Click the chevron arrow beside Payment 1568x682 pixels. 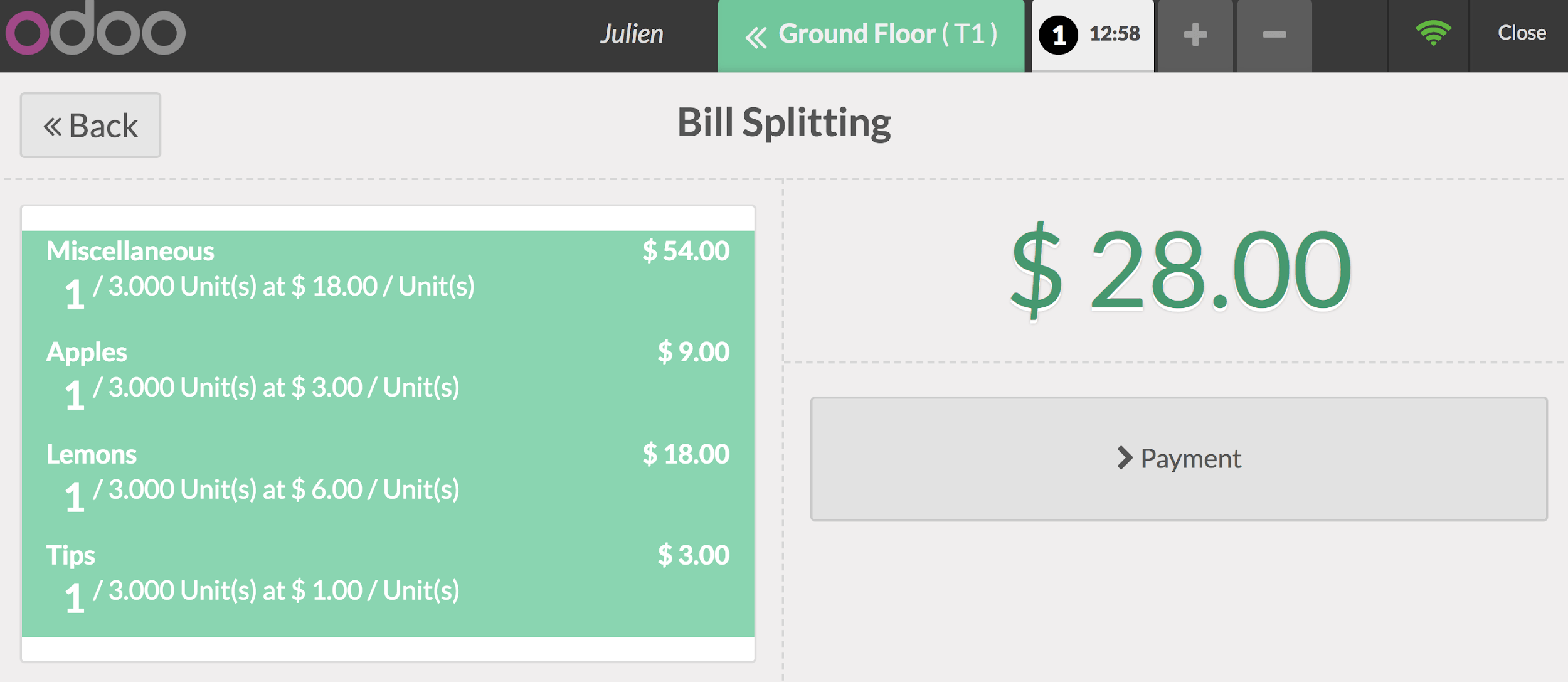coord(1125,458)
